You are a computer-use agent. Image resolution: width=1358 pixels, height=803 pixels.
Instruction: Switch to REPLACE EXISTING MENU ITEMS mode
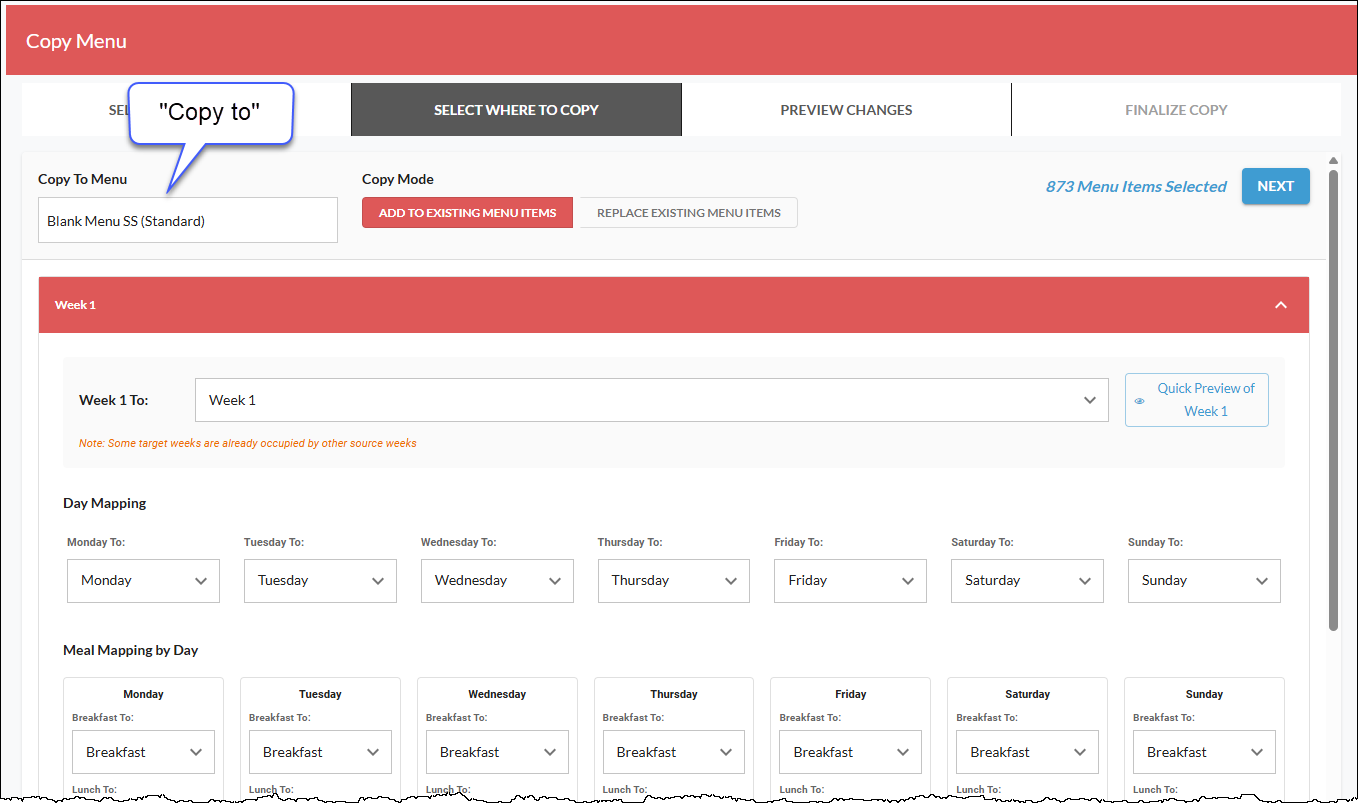(x=687, y=212)
